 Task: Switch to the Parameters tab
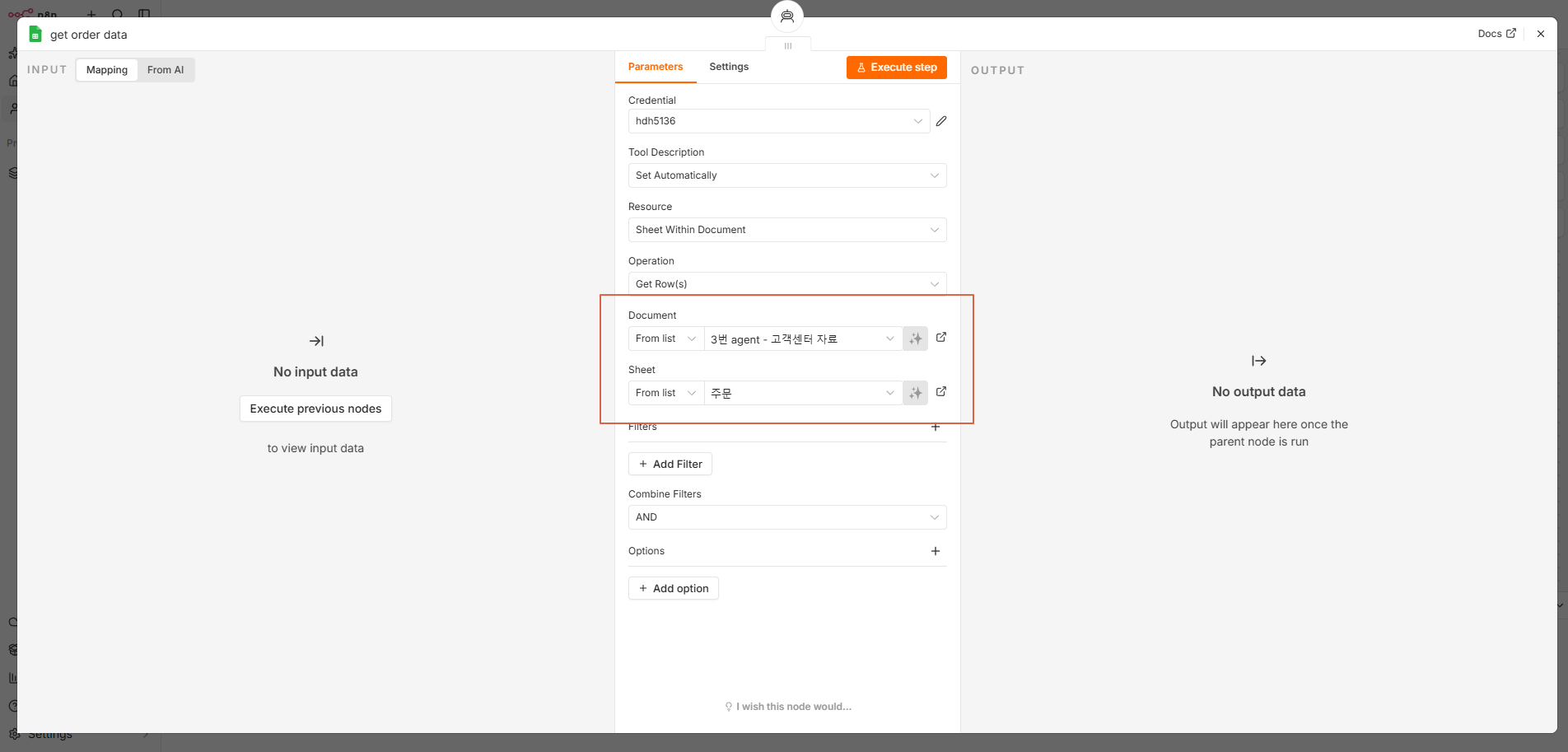pyautogui.click(x=656, y=67)
